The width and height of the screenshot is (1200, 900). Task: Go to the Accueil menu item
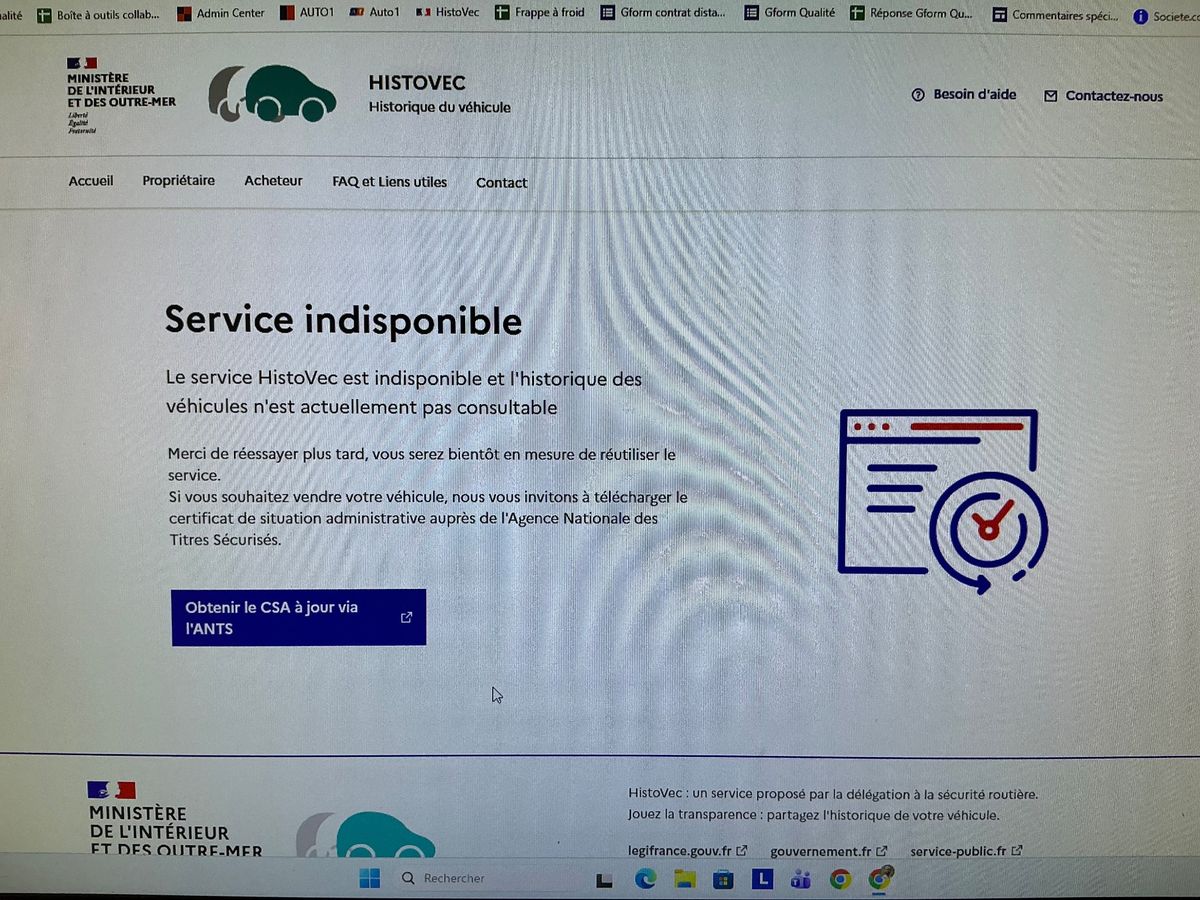91,181
